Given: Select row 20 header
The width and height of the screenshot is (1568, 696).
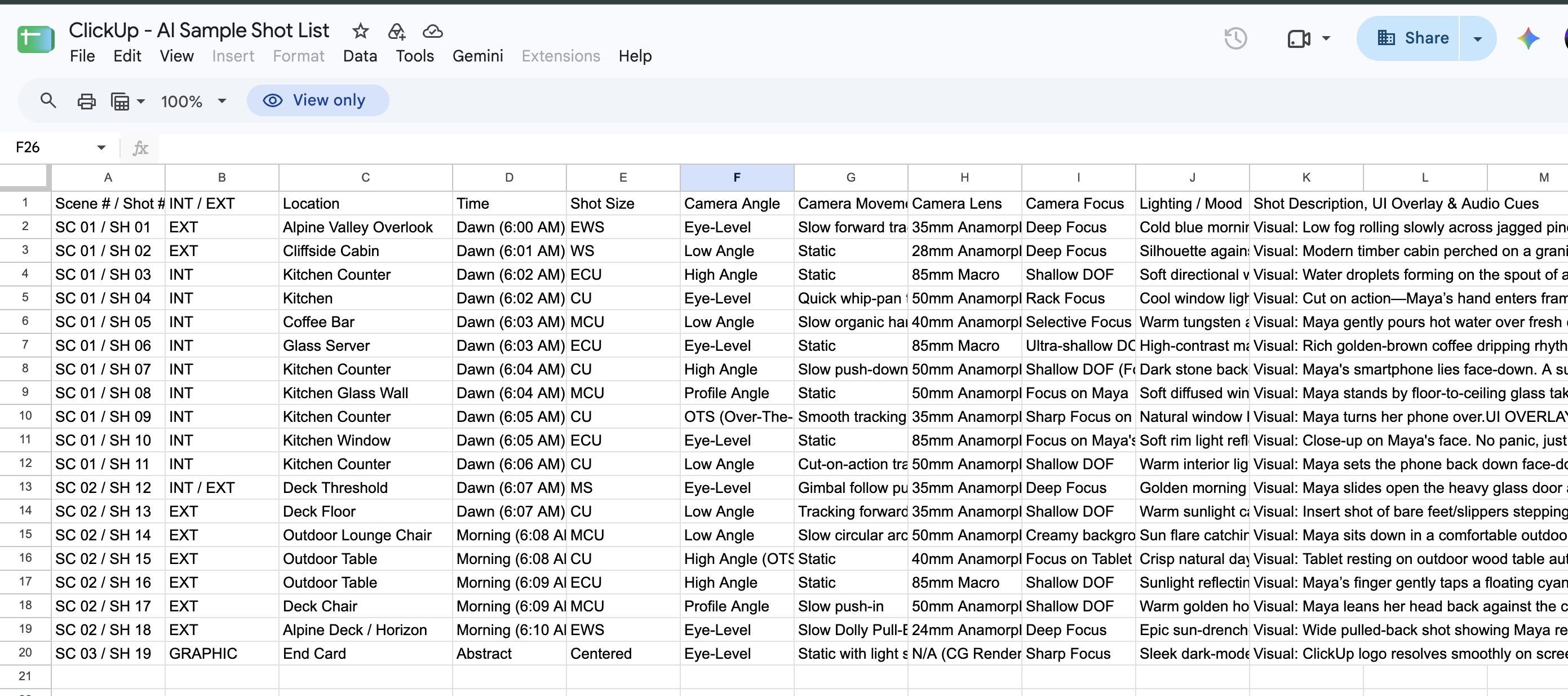Looking at the screenshot, I should 25,653.
